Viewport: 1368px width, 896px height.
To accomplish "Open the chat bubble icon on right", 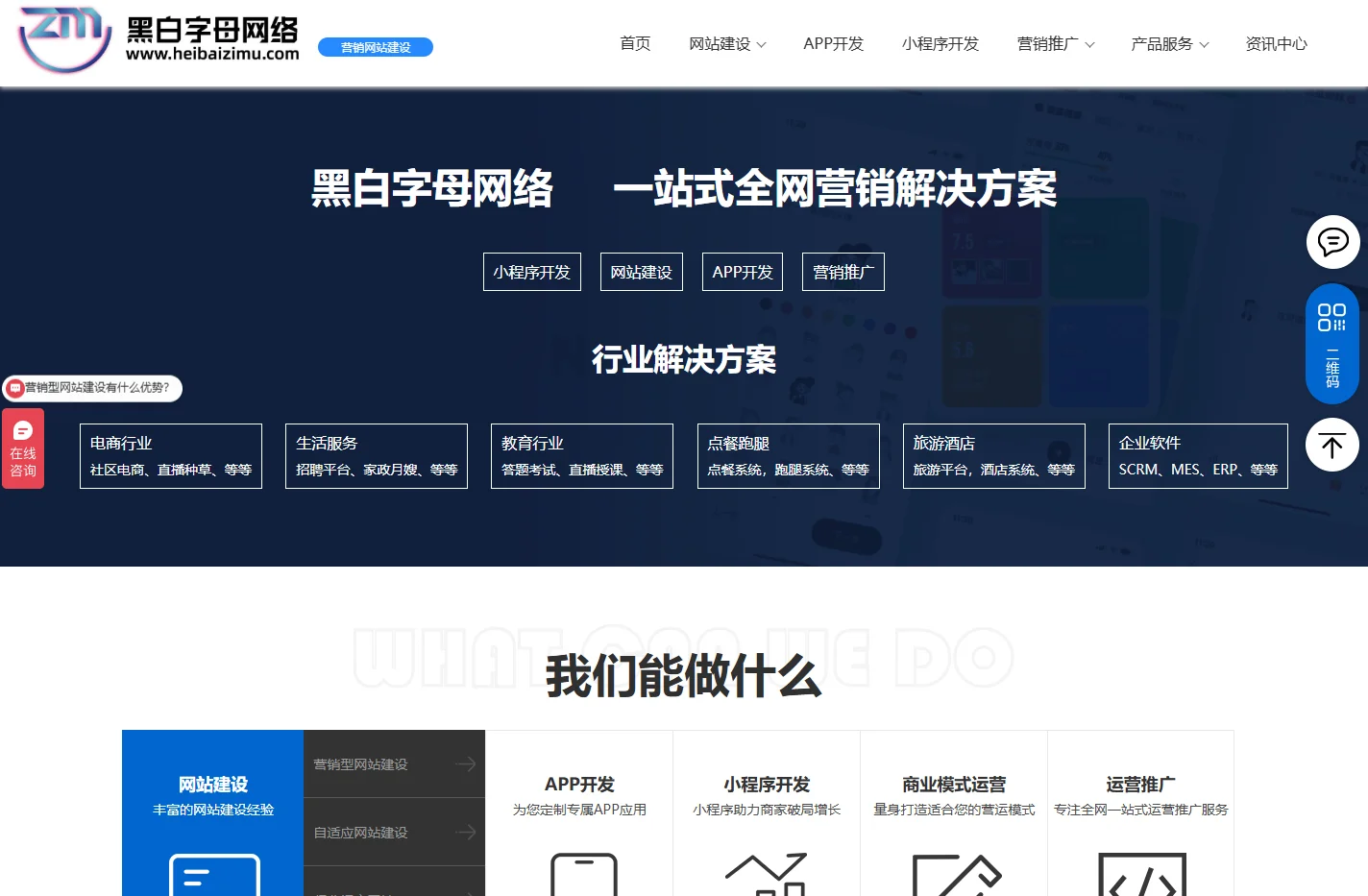I will coord(1332,242).
